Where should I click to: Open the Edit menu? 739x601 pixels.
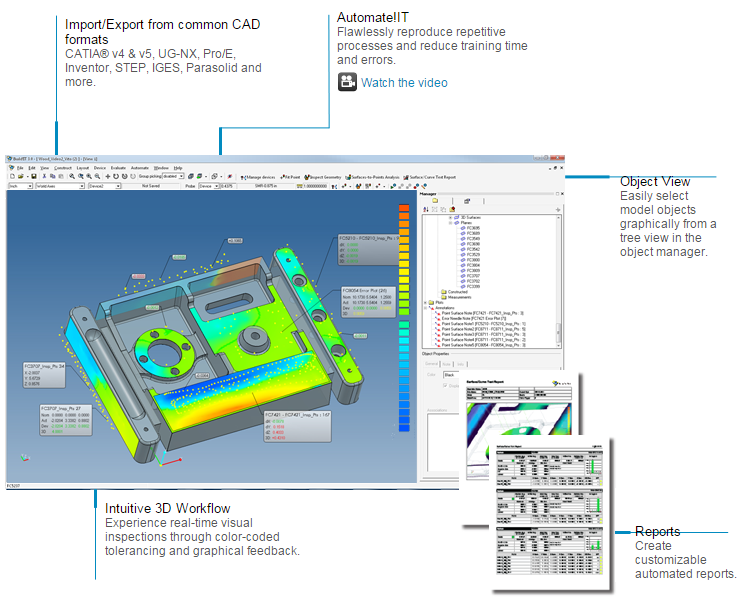tap(32, 168)
